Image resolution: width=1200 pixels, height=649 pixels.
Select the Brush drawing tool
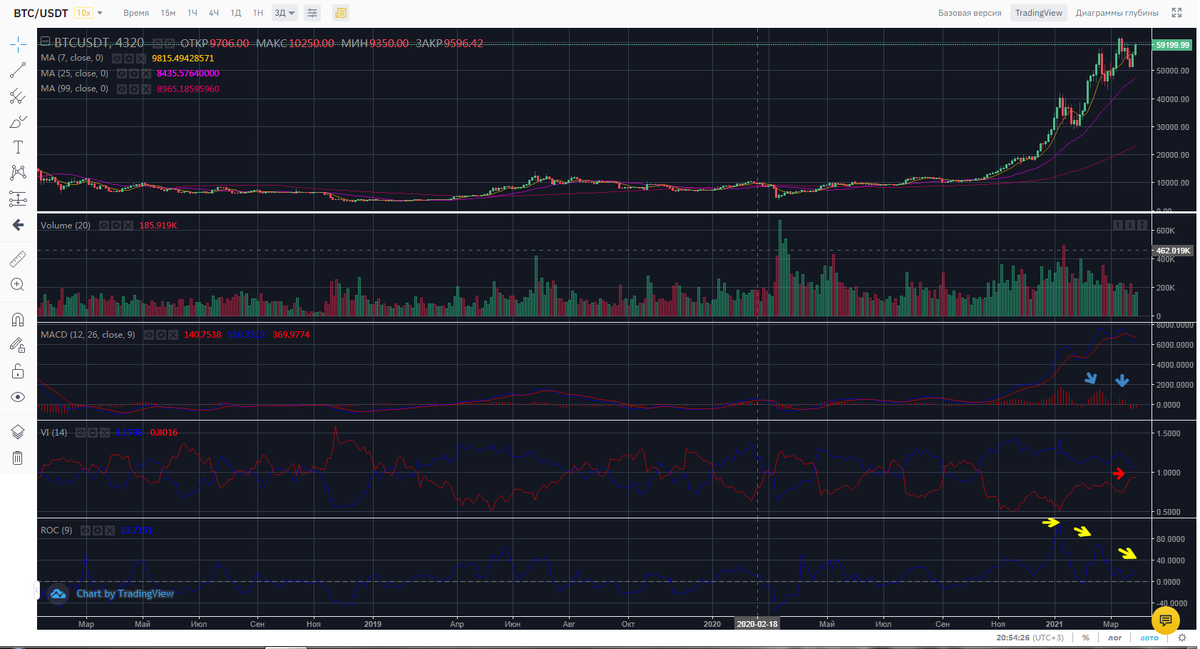(17, 121)
